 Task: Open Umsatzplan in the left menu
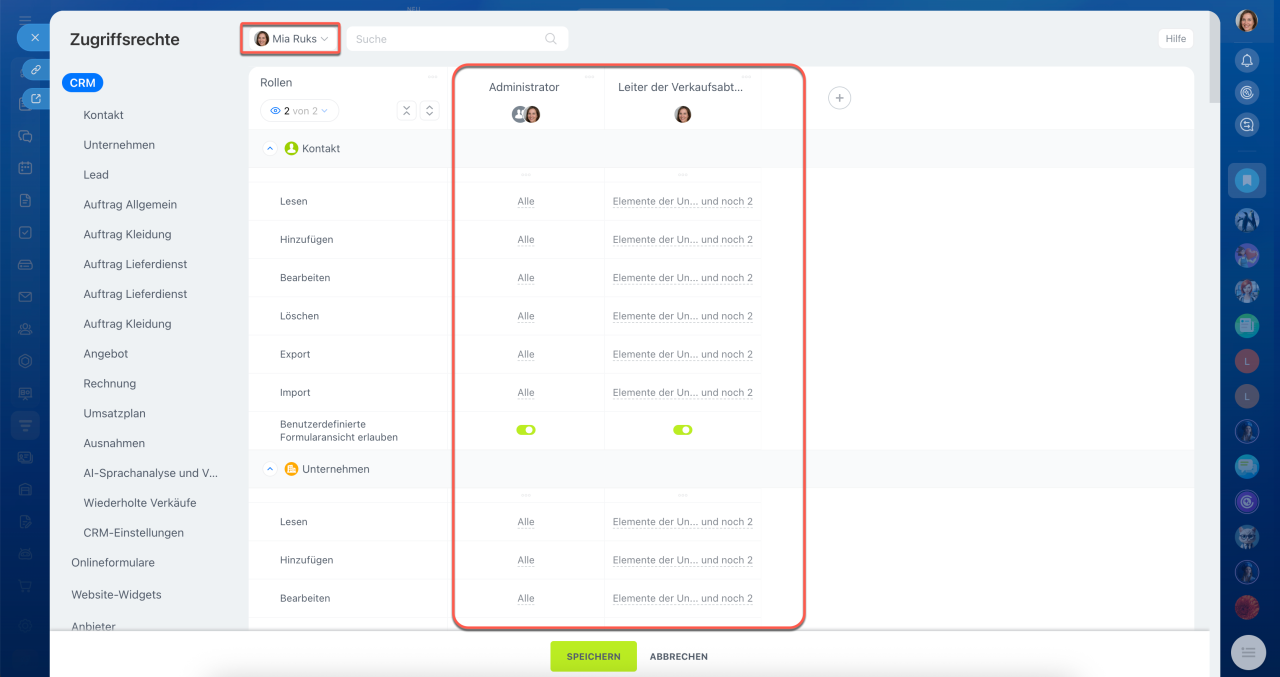coord(114,414)
